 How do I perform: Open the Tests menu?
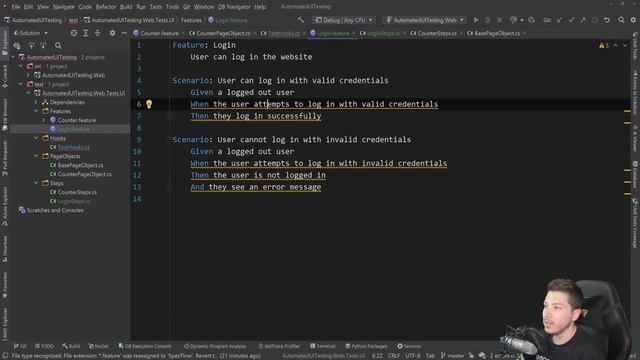(156, 7)
